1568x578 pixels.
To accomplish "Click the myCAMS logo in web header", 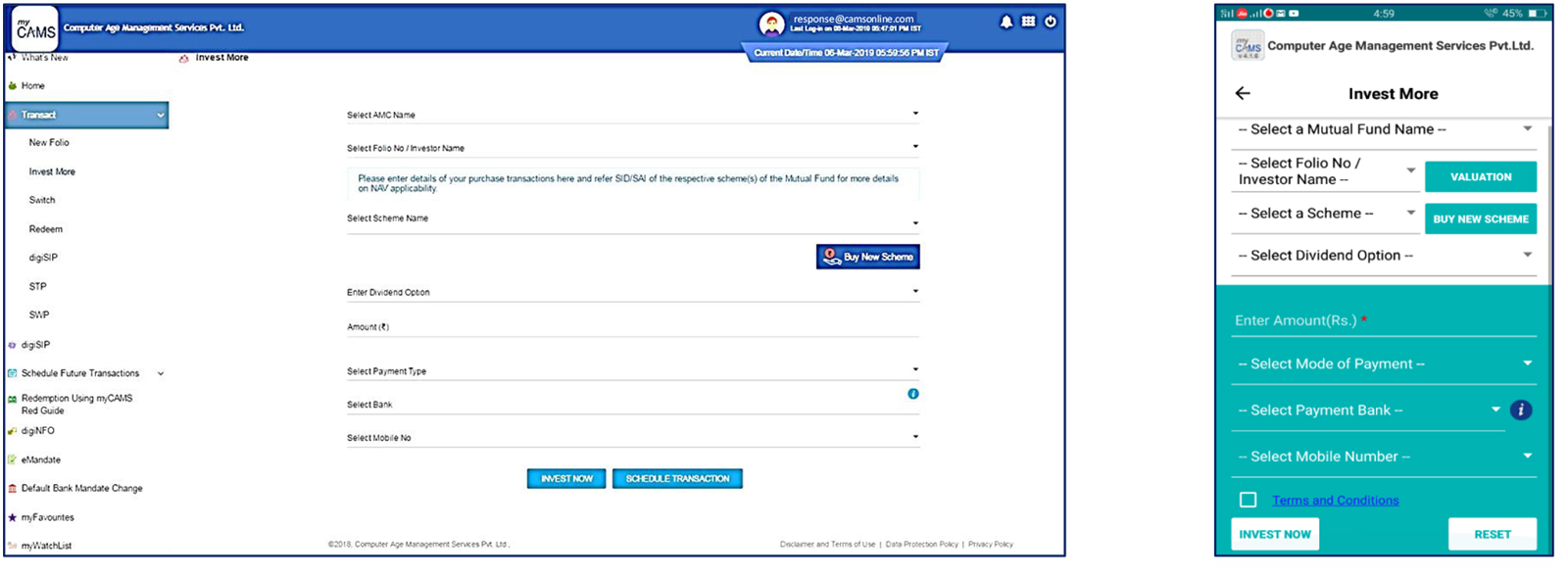I will point(35,29).
